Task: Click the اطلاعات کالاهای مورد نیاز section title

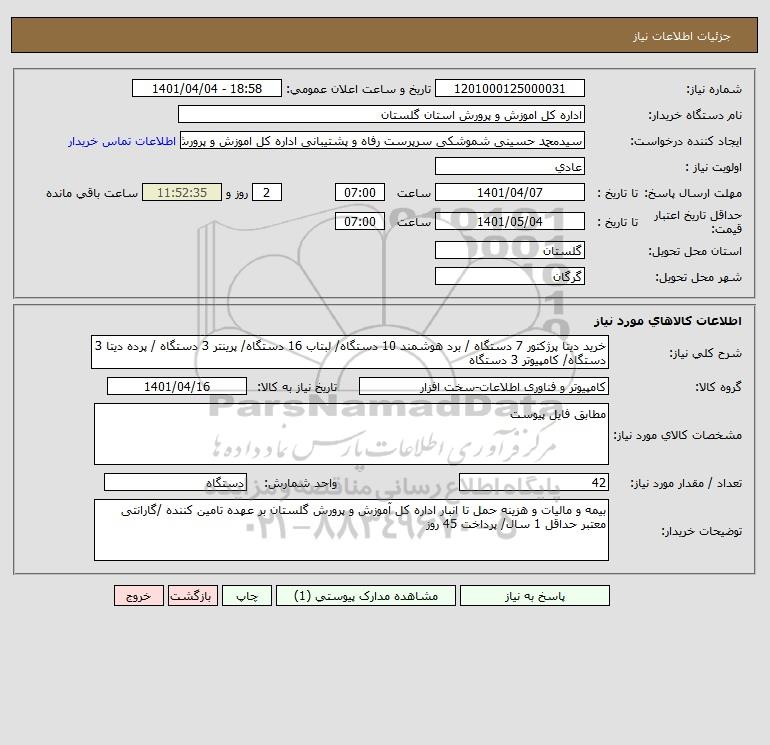Action: click(668, 321)
